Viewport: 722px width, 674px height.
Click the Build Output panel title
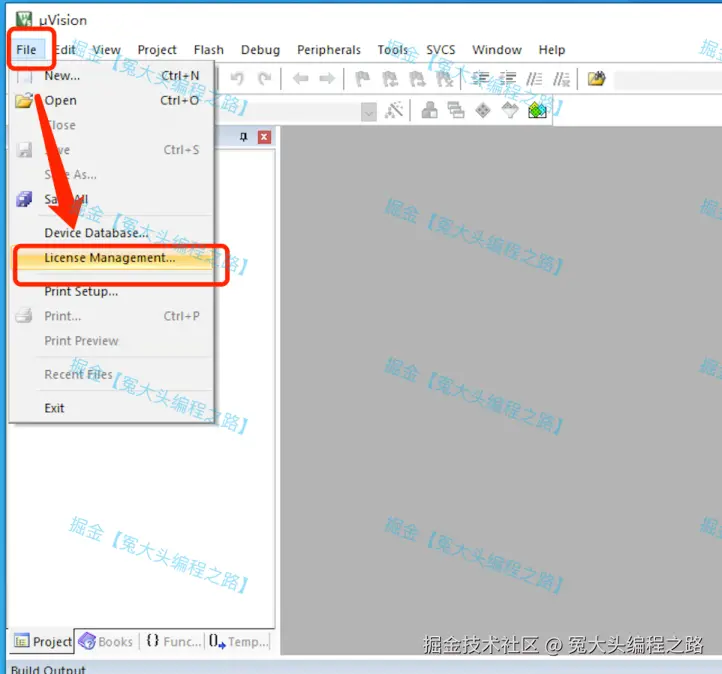coord(48,669)
